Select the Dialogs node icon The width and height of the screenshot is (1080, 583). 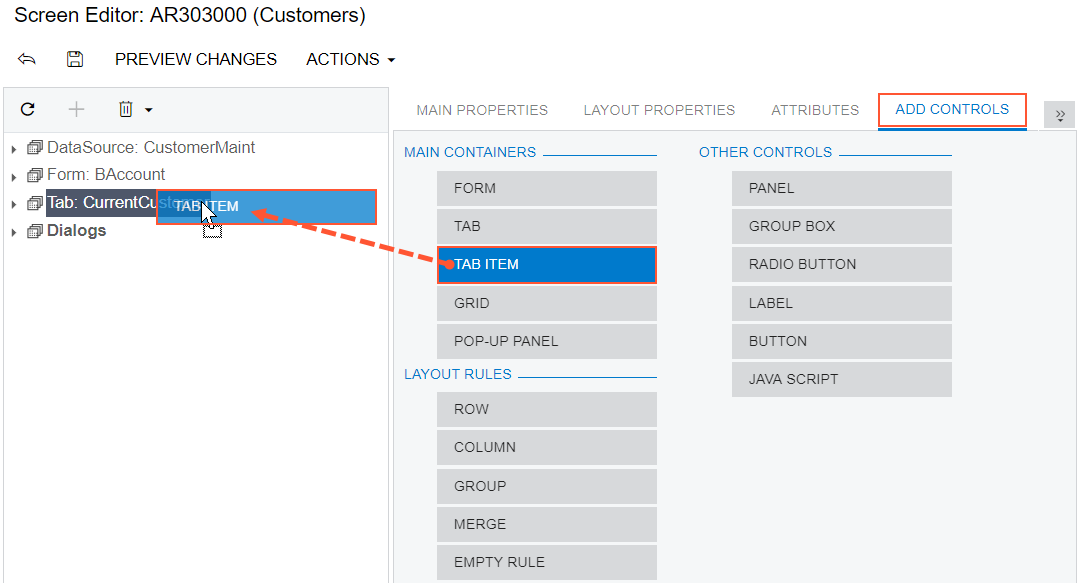35,231
